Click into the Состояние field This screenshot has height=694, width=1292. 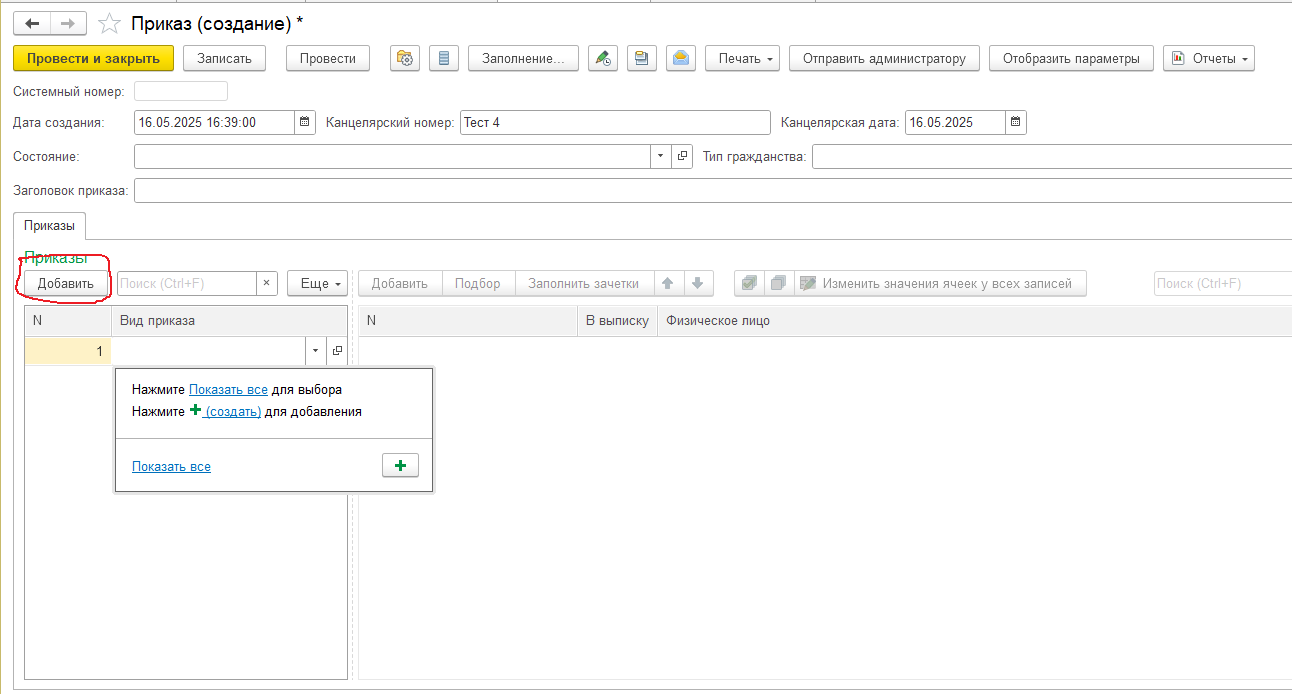(393, 157)
